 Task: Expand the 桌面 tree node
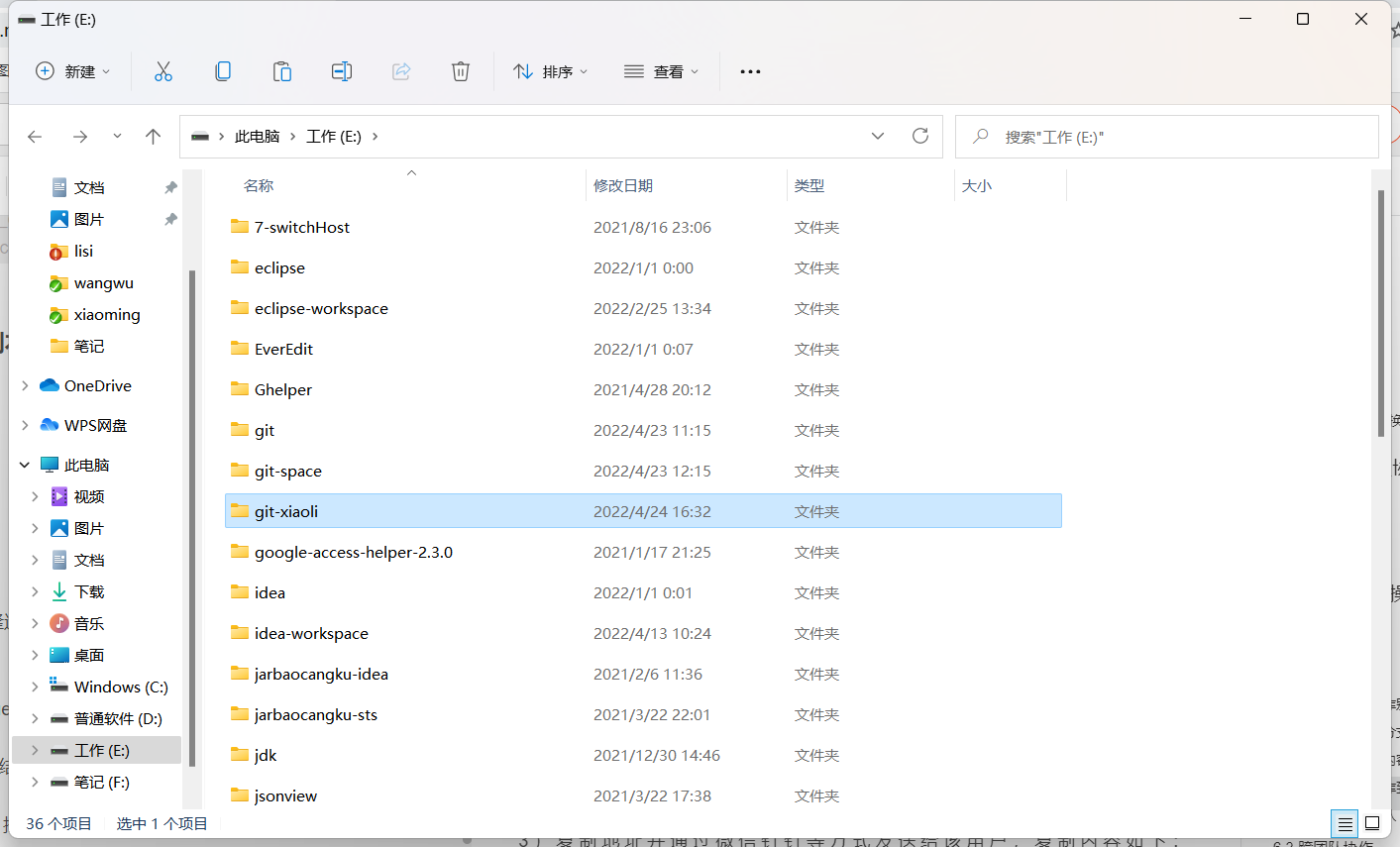click(35, 655)
